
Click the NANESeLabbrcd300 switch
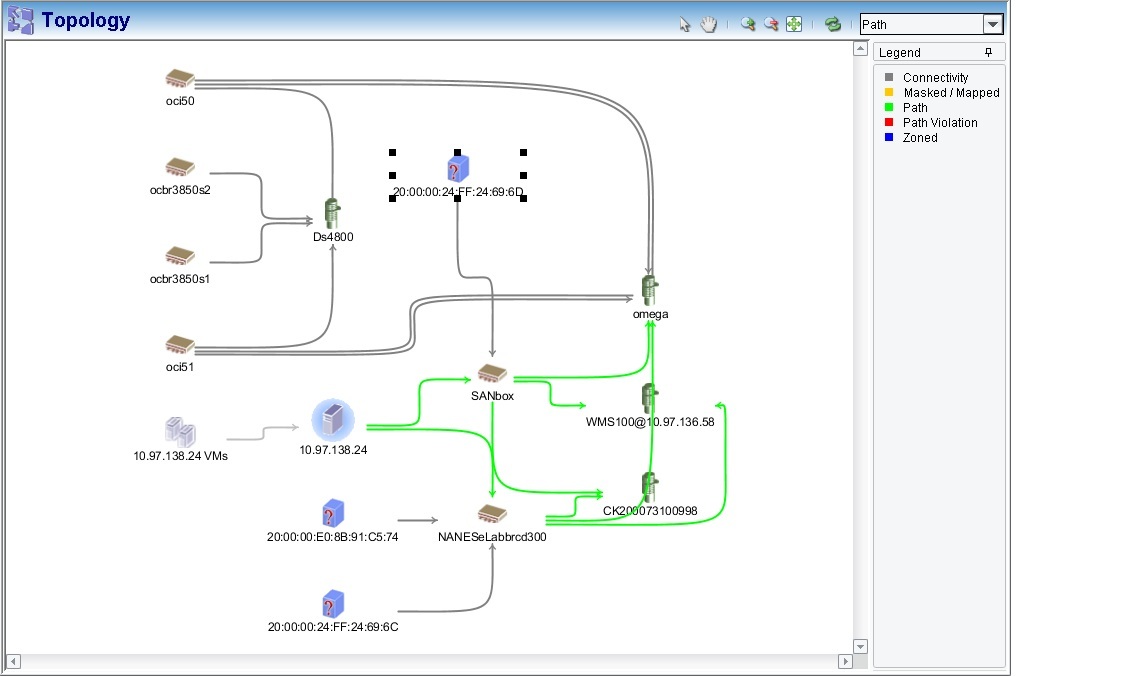coord(491,514)
